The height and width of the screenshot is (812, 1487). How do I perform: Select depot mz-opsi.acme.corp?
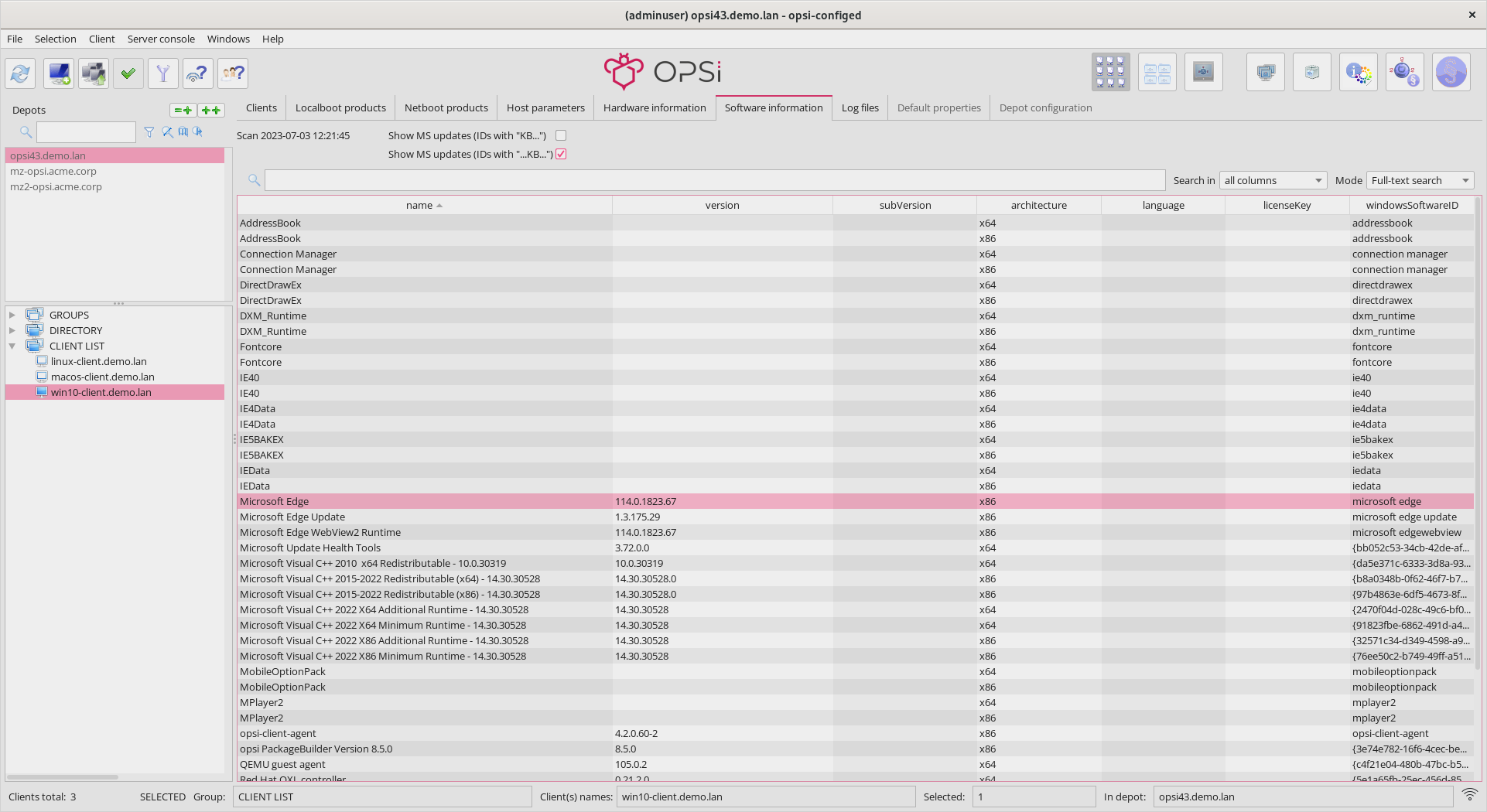tap(115, 171)
